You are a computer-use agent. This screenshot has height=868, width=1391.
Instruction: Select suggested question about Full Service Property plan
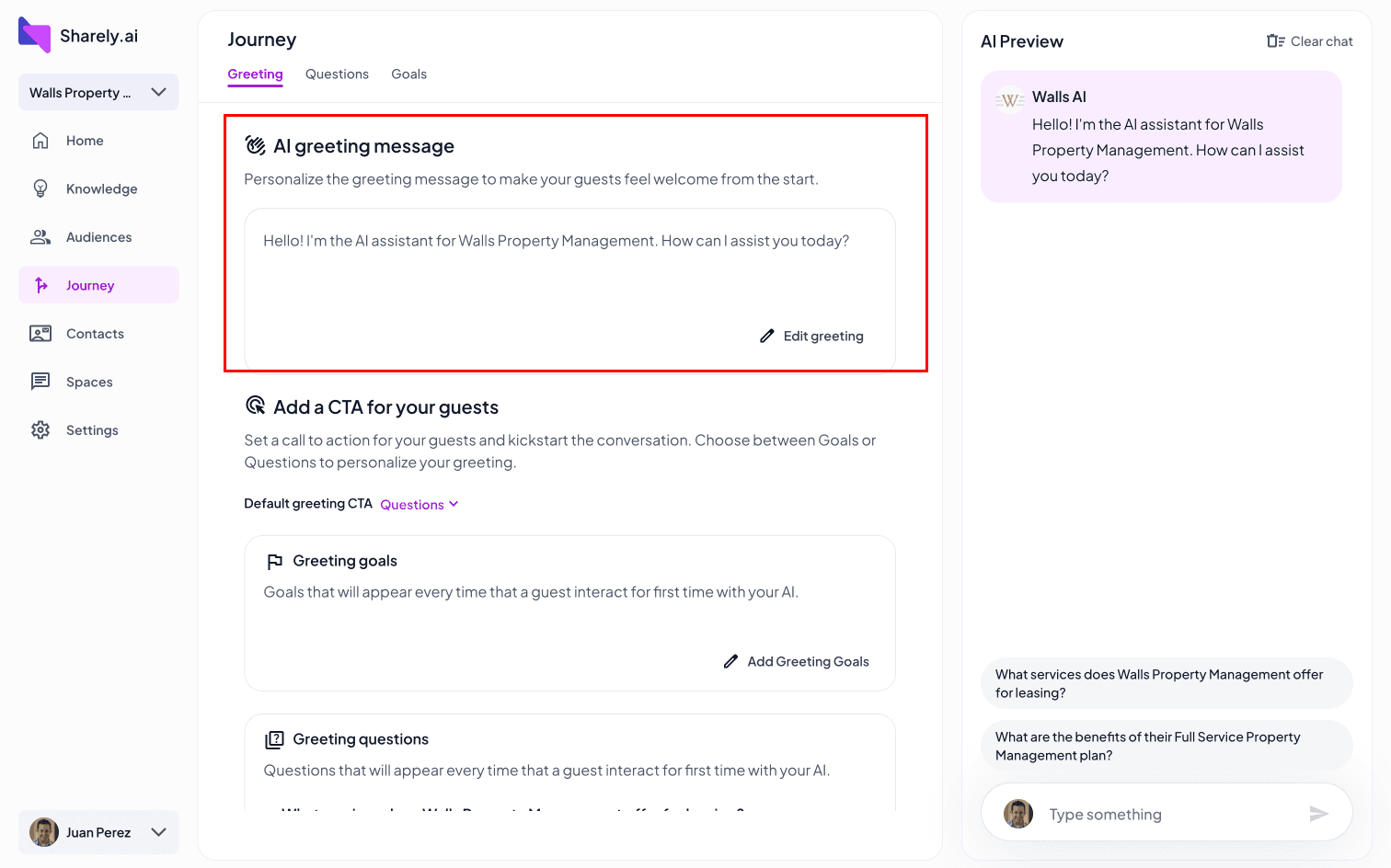(x=1167, y=746)
